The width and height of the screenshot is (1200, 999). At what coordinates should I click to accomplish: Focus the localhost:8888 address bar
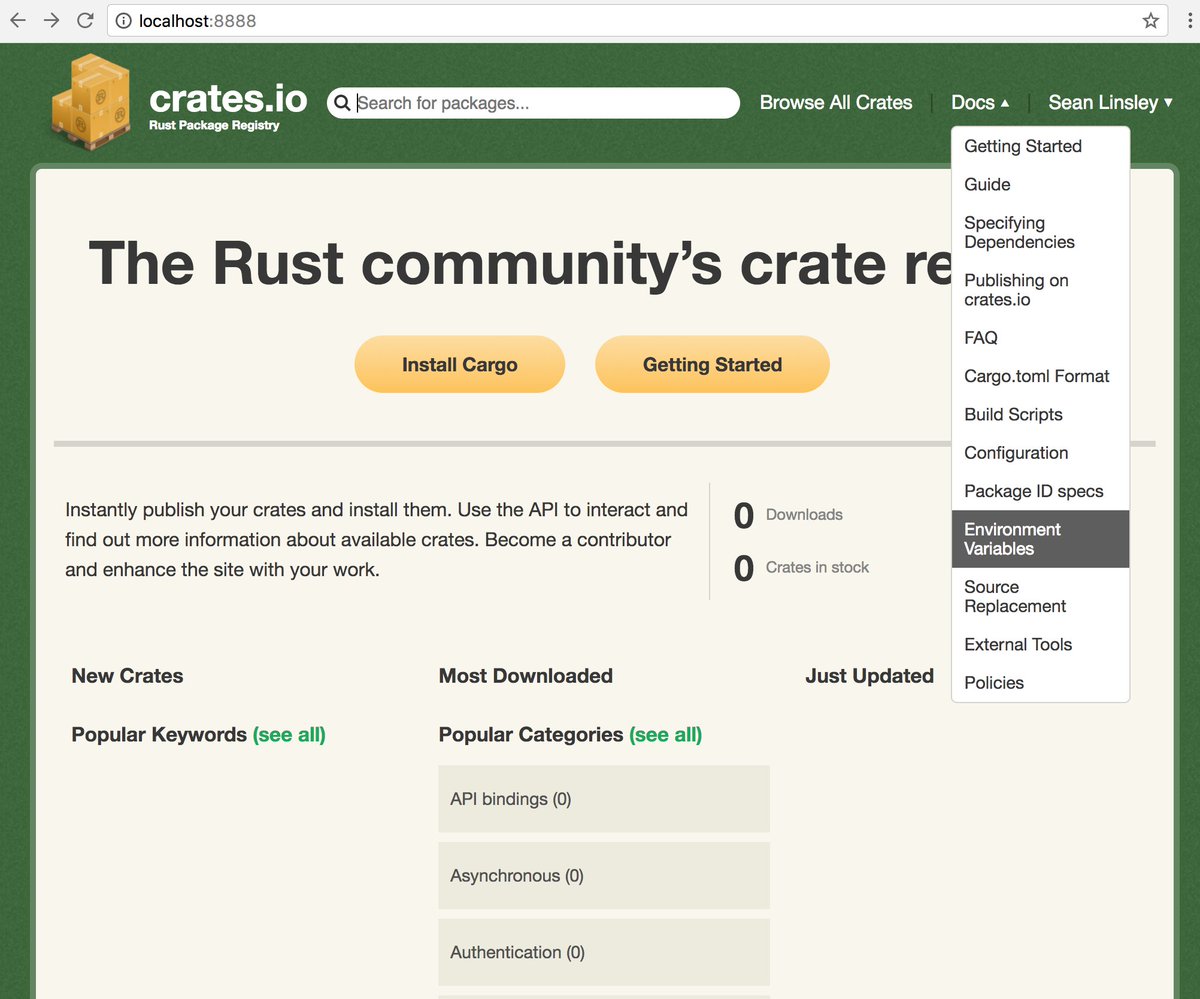(x=636, y=20)
